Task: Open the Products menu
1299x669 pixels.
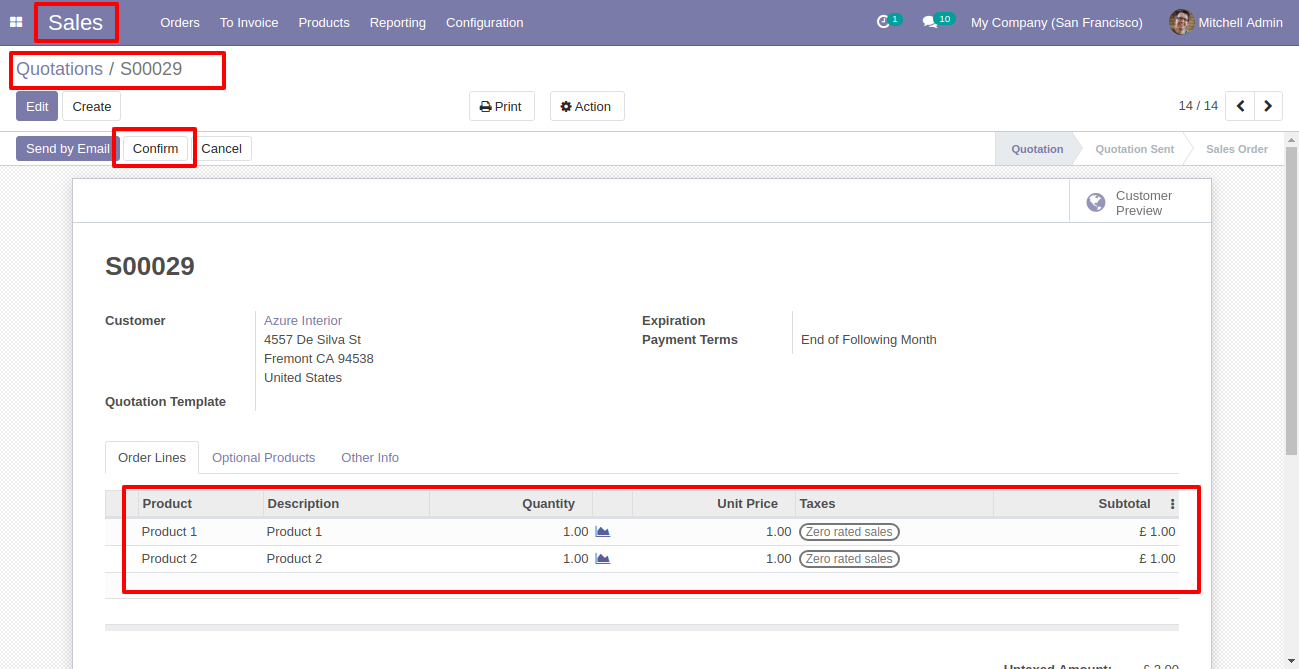Action: 324,22
